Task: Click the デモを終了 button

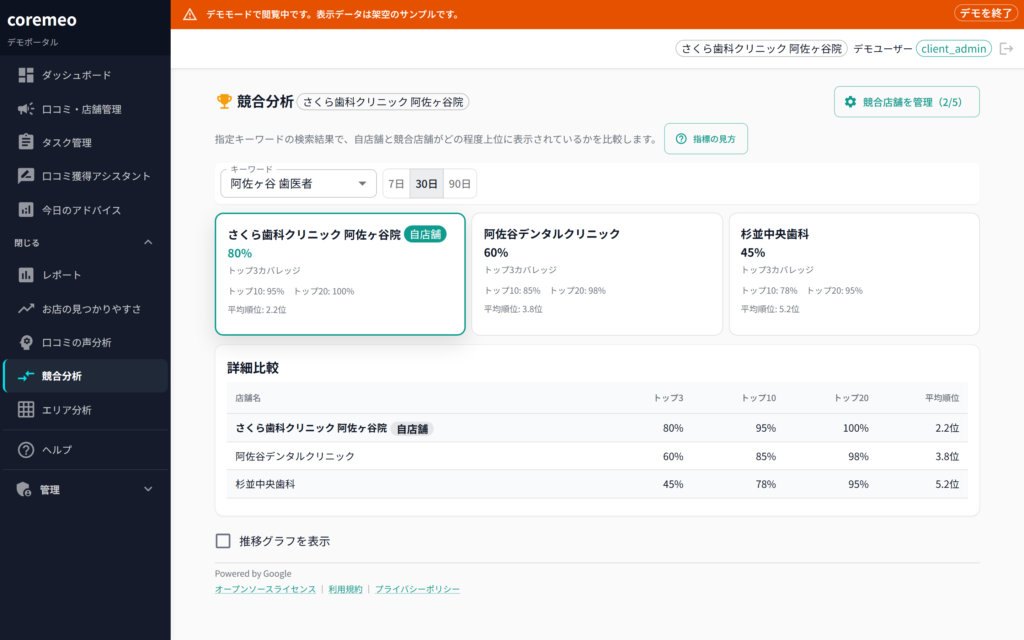Action: point(985,13)
